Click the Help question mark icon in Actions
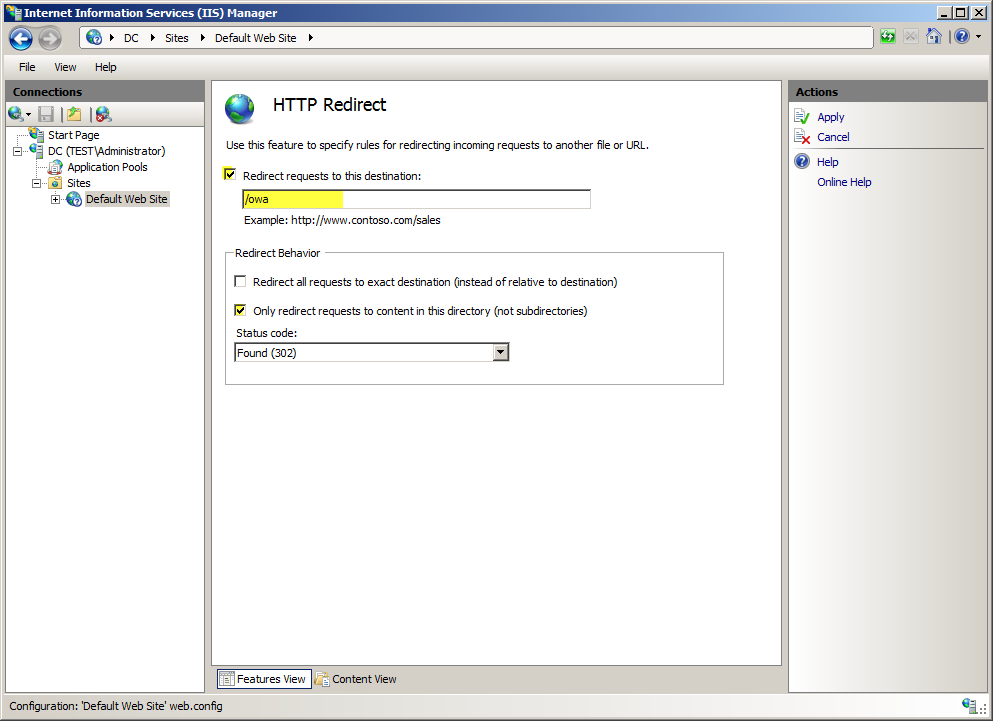 [802, 161]
